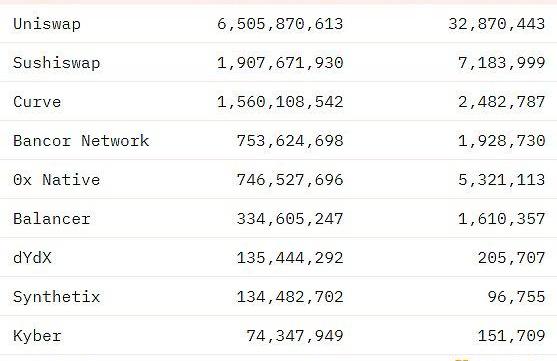
Task: Click the Kyber project name
Action: coord(37,336)
